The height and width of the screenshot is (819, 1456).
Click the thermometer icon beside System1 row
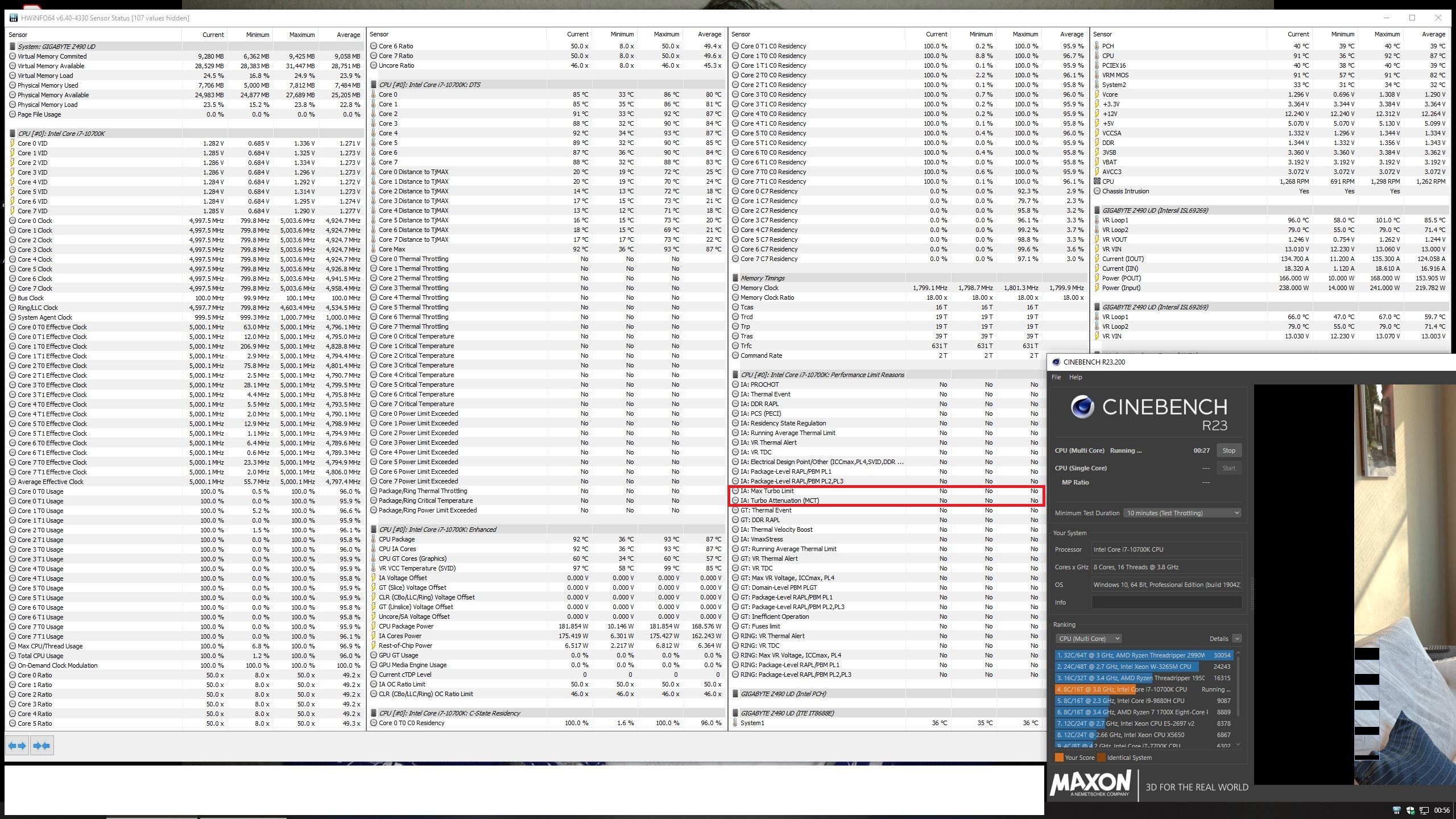(x=735, y=723)
